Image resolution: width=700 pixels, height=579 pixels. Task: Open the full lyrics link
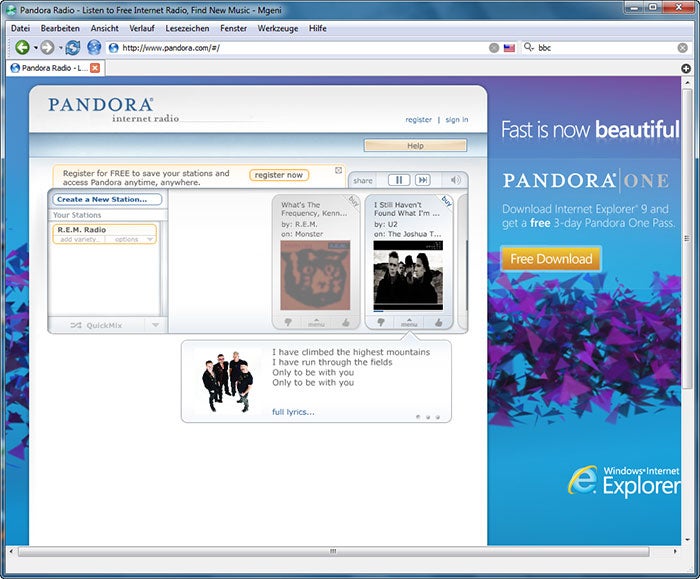point(293,412)
